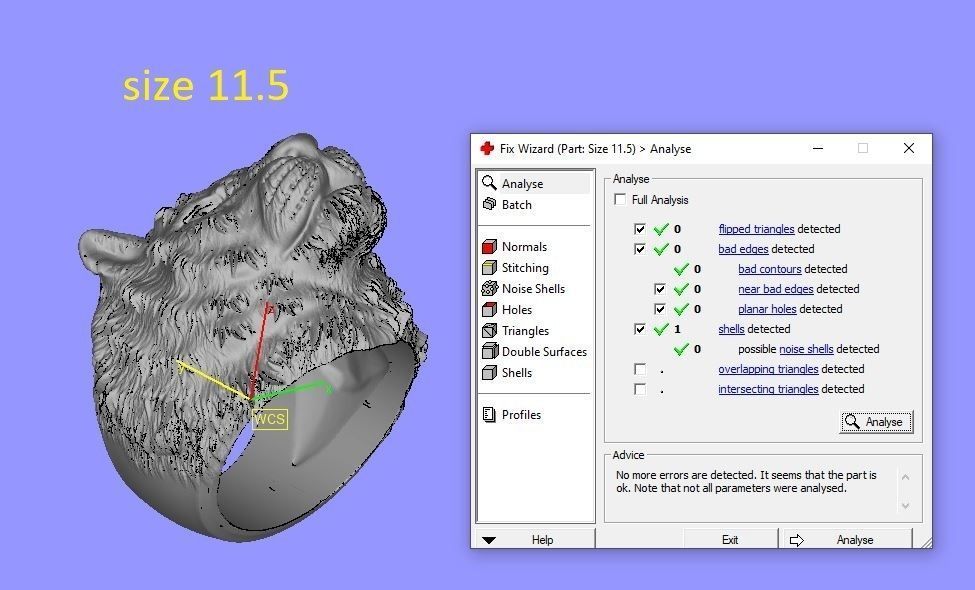
Task: Click the Stitching cube icon
Action: coord(489,267)
